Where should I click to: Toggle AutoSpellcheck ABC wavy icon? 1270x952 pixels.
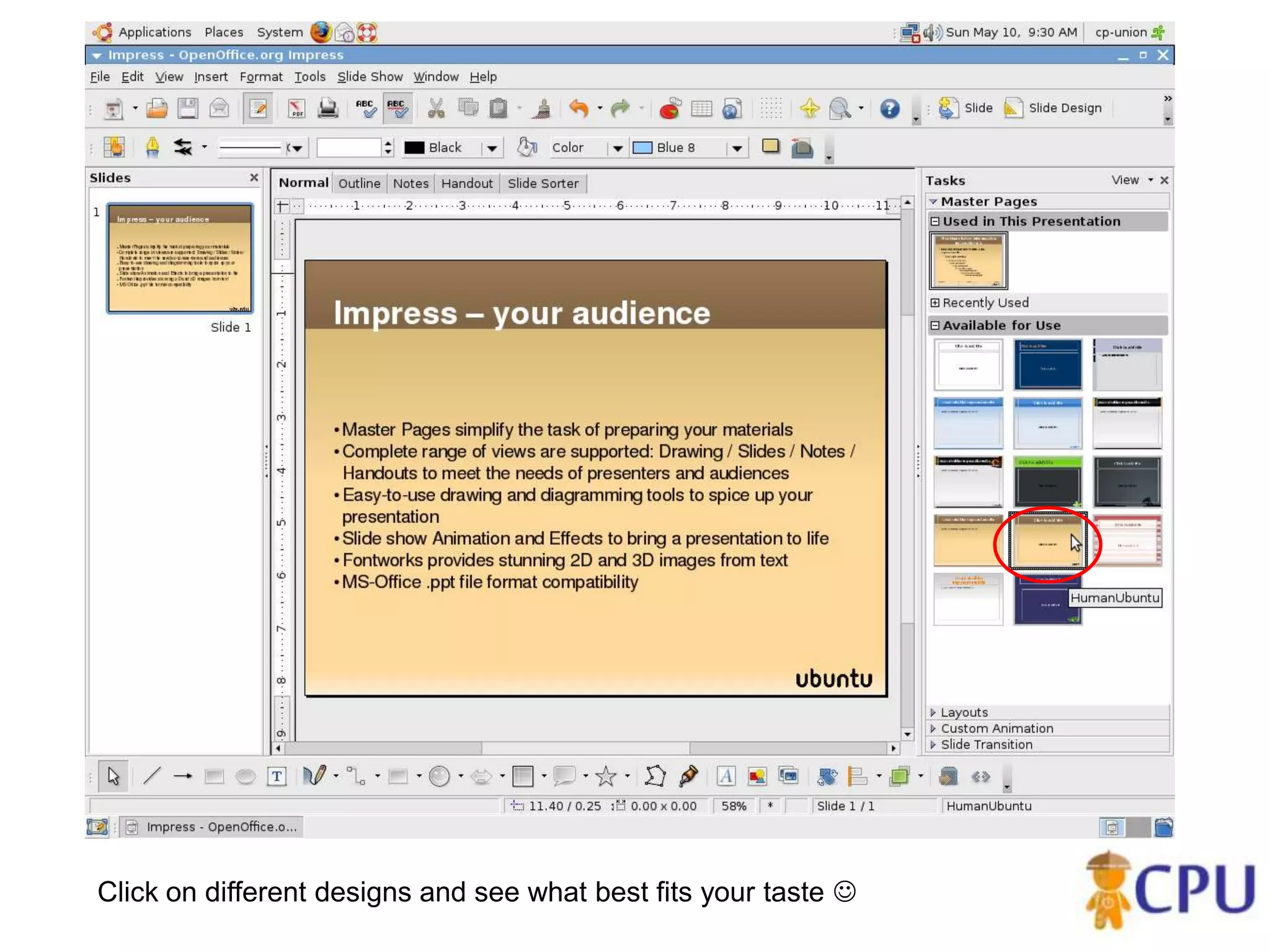pos(397,109)
